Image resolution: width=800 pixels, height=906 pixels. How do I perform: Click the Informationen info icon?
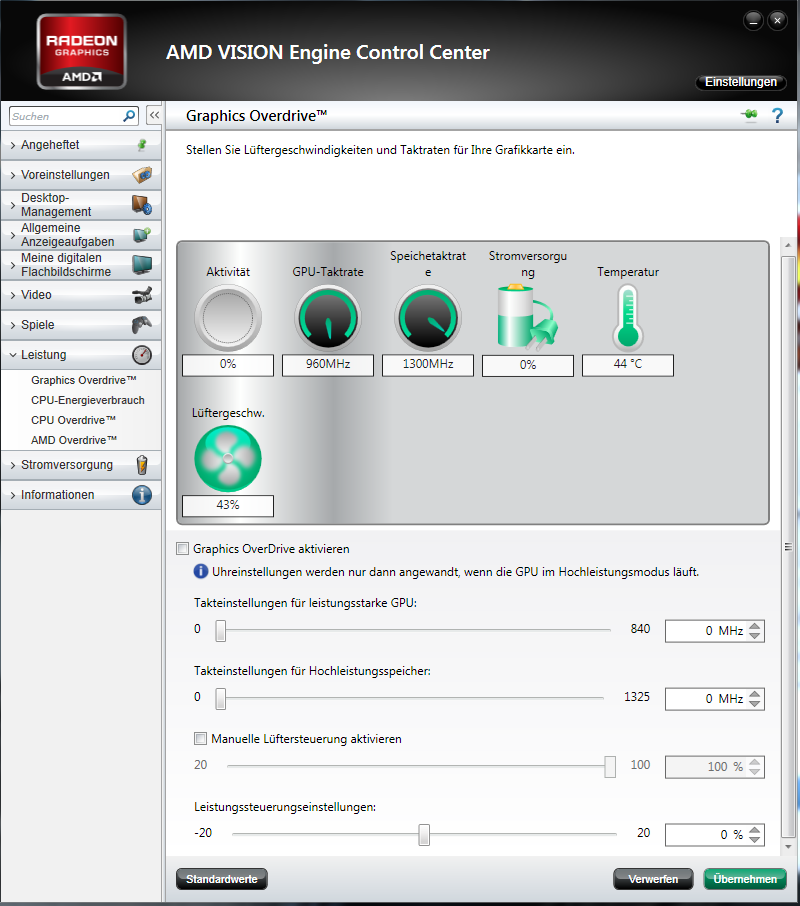tap(142, 495)
